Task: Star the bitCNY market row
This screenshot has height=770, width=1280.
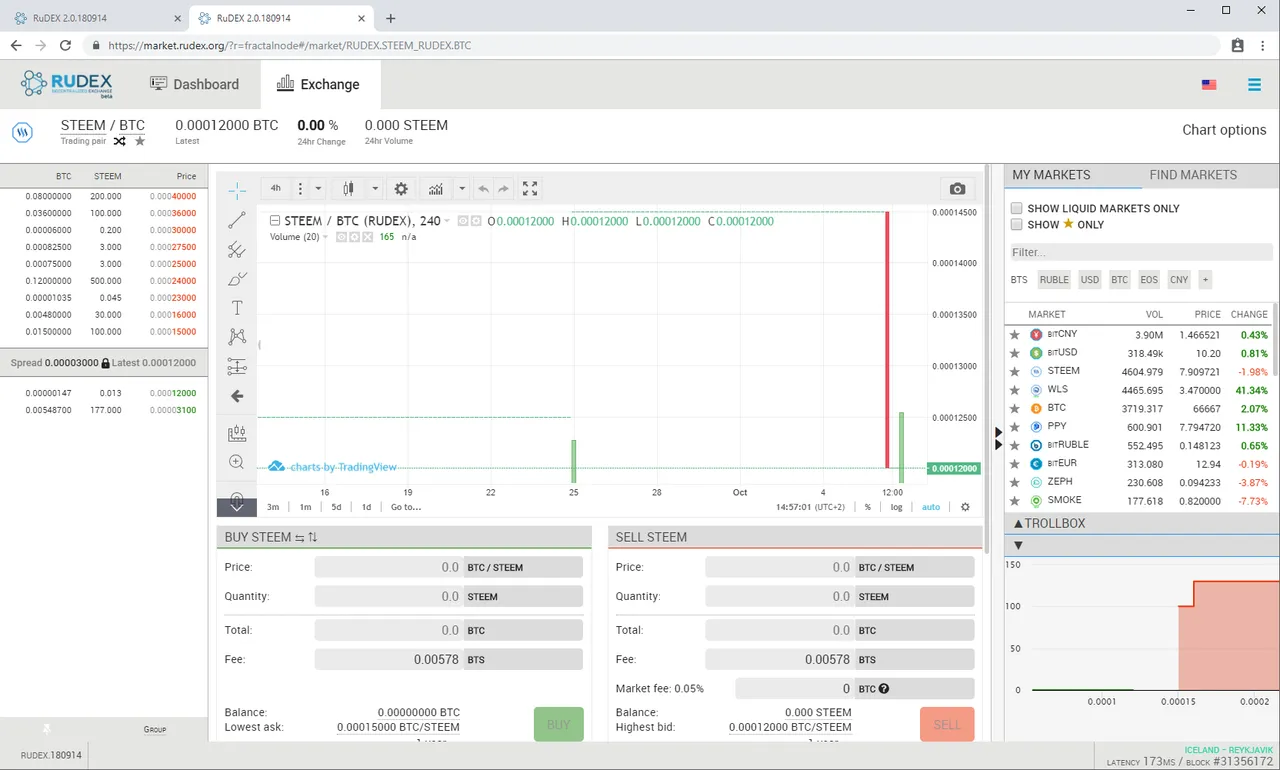Action: click(1014, 335)
